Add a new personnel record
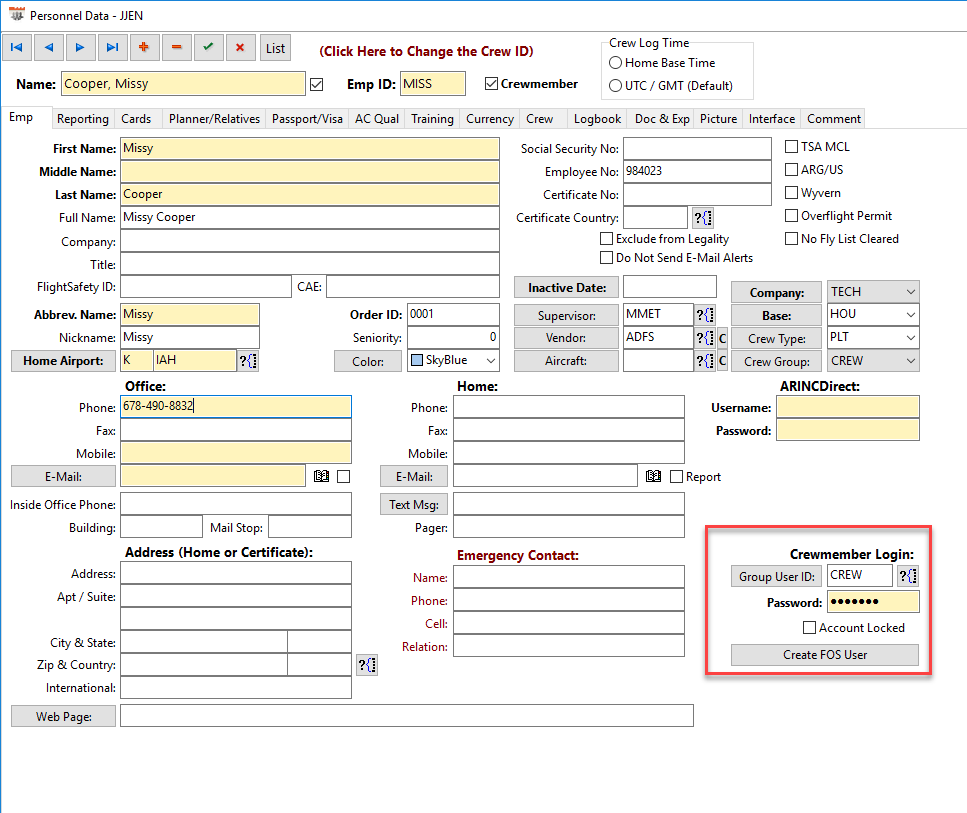This screenshot has width=967, height=813. pos(144,47)
